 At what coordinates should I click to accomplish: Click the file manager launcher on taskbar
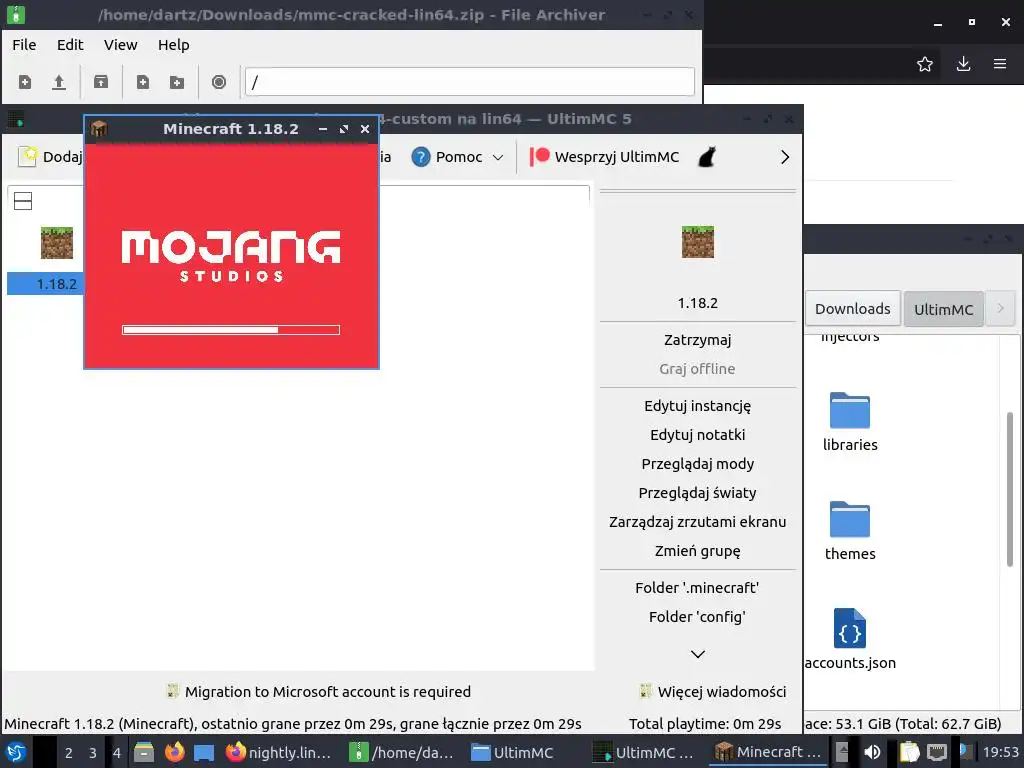(x=144, y=752)
